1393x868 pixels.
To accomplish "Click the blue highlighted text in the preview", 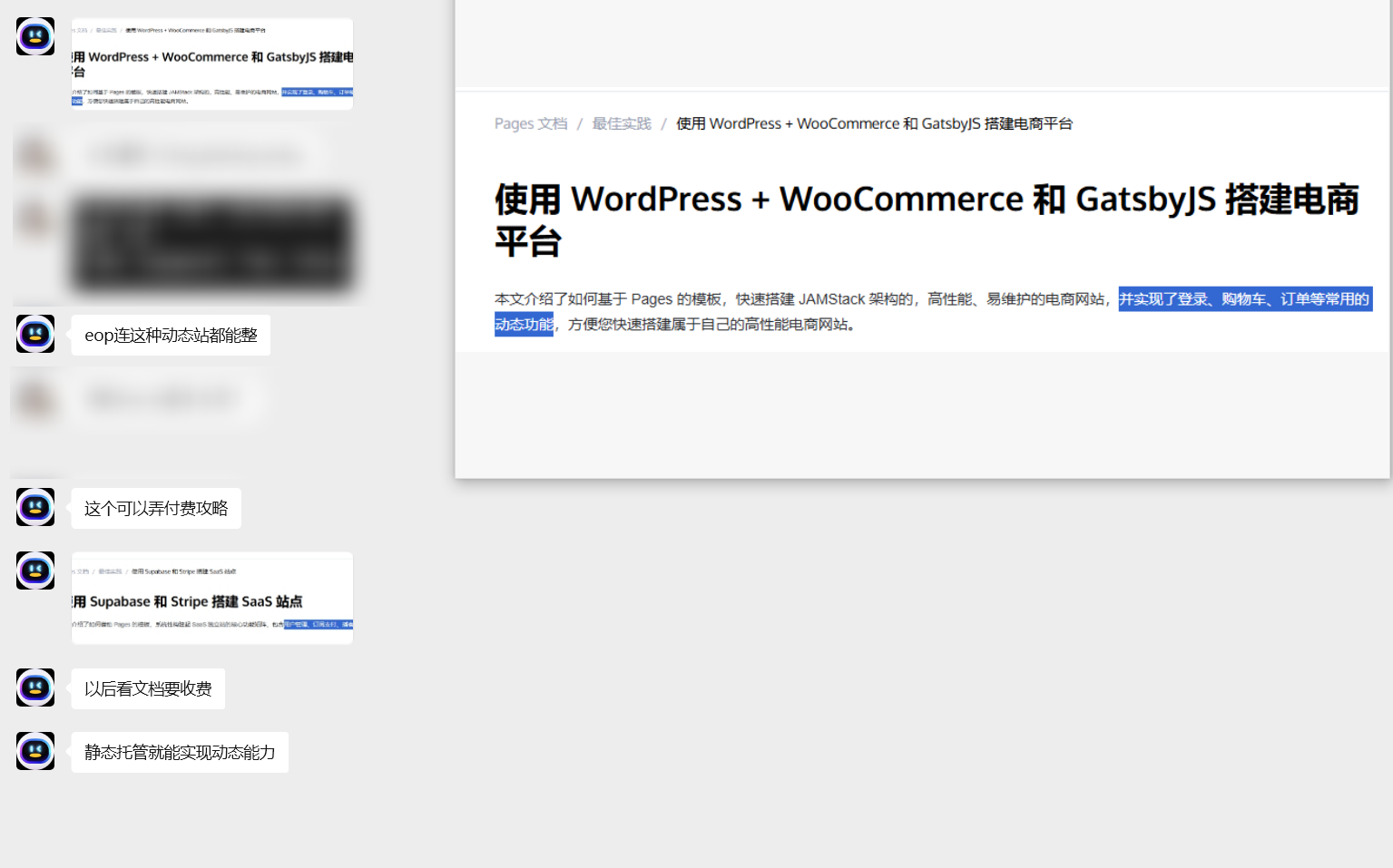I will click(x=1243, y=299).
